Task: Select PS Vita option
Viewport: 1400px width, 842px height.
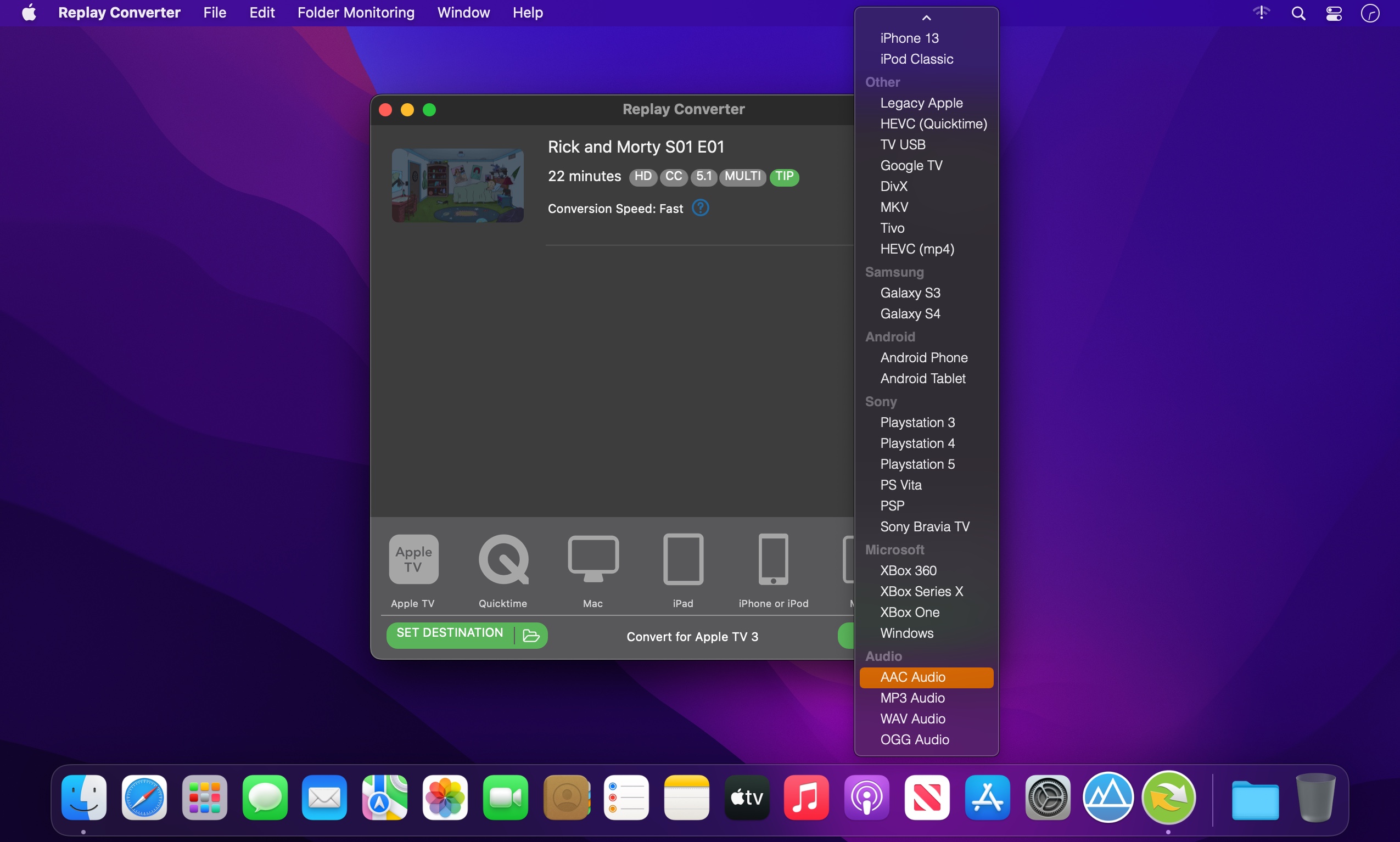Action: [x=926, y=485]
